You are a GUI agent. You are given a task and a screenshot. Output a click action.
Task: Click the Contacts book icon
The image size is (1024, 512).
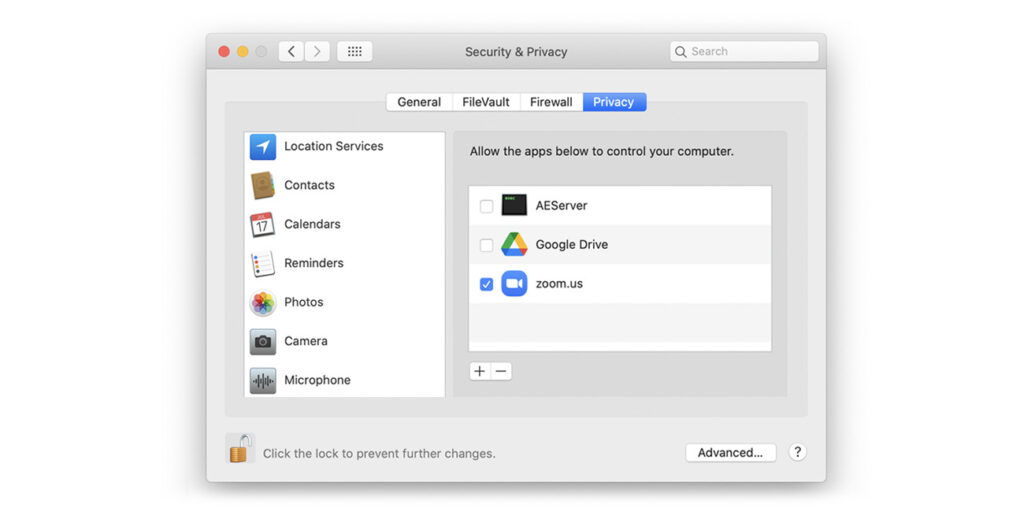click(x=263, y=186)
